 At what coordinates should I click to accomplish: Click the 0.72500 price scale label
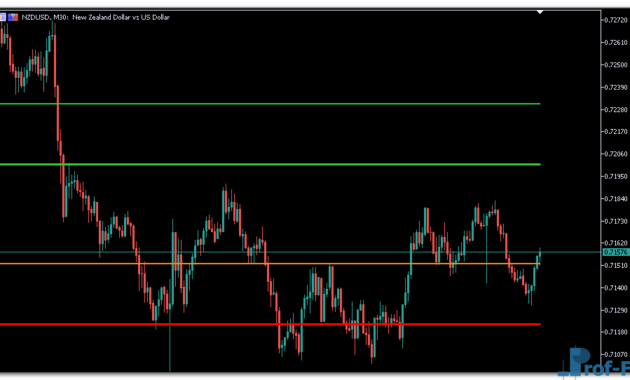click(x=616, y=65)
